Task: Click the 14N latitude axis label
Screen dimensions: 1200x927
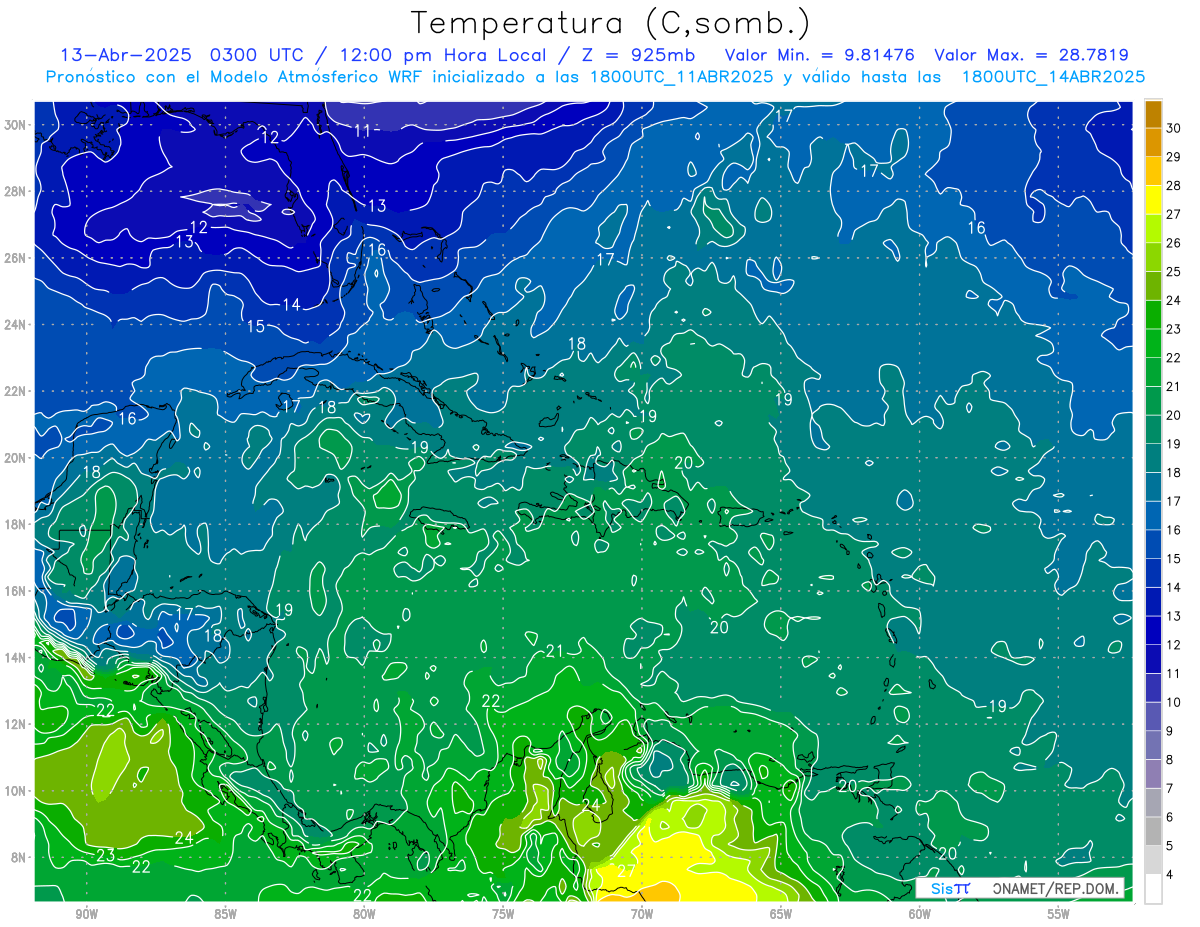Action: pyautogui.click(x=17, y=657)
